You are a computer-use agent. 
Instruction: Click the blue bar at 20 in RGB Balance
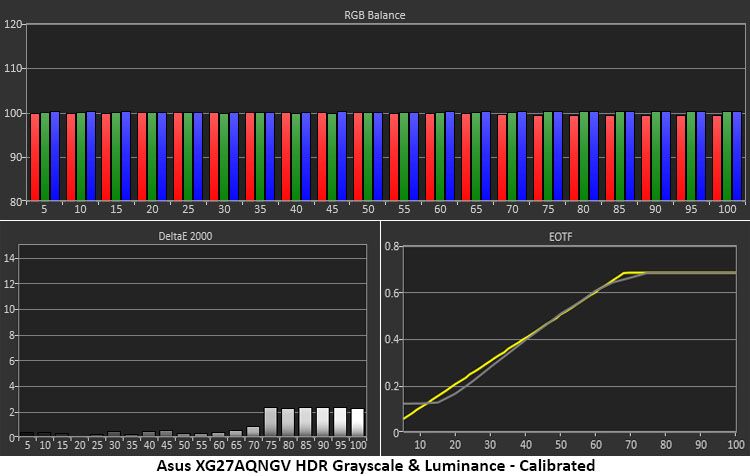pos(162,156)
